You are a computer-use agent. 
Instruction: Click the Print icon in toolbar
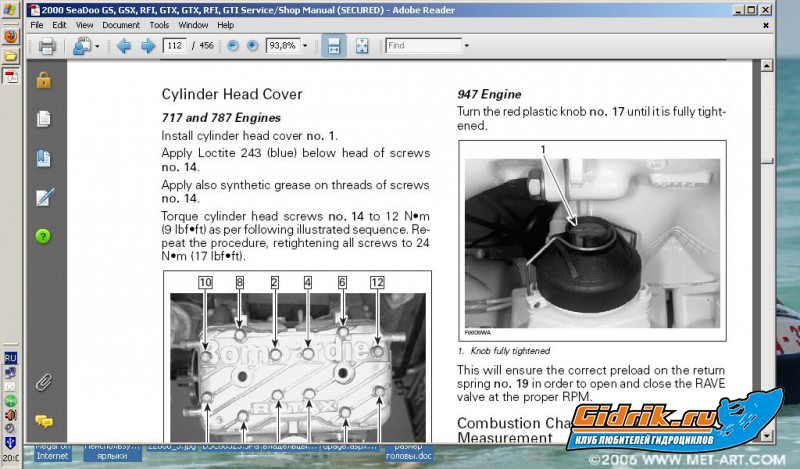tap(46, 46)
